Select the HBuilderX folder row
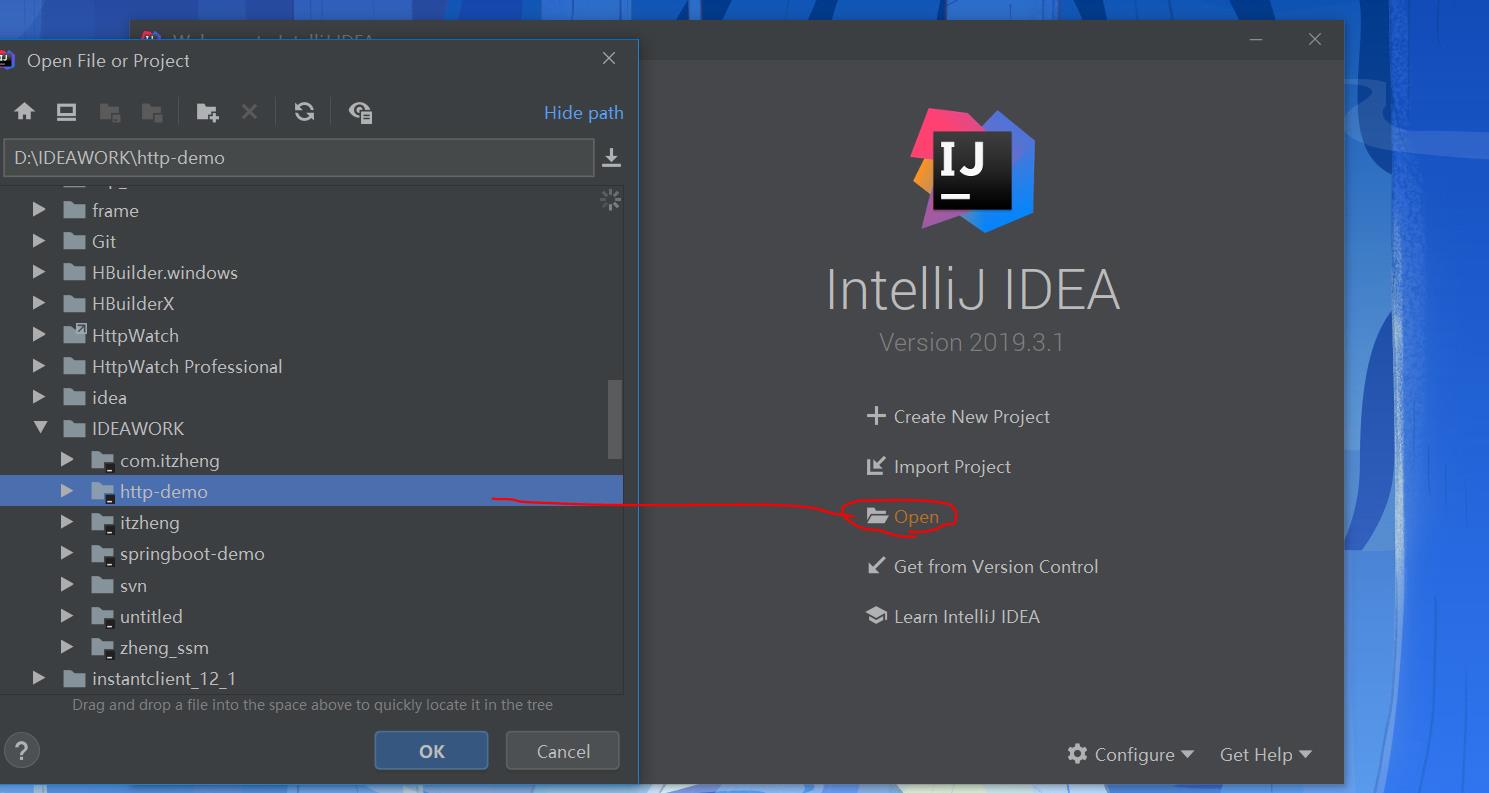Image resolution: width=1489 pixels, height=793 pixels. [311, 303]
